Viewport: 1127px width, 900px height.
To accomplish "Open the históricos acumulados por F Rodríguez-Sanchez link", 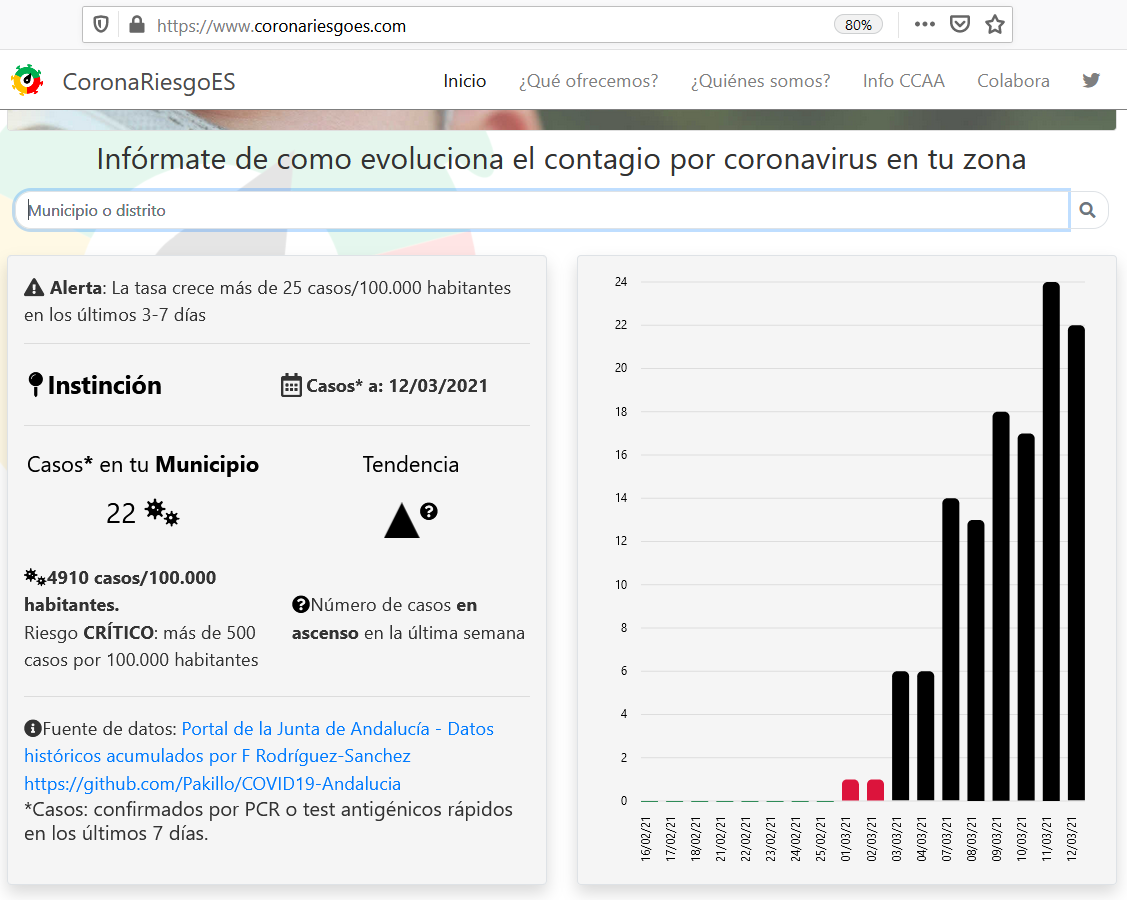I will 217,756.
